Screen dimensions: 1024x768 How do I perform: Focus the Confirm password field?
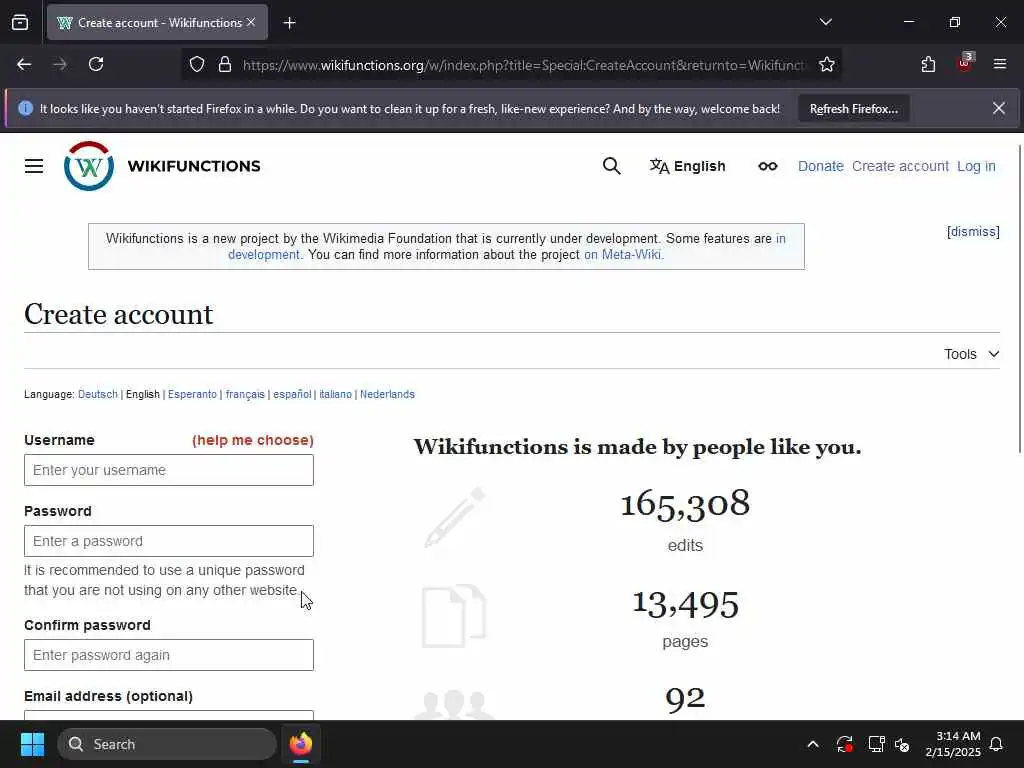click(168, 655)
